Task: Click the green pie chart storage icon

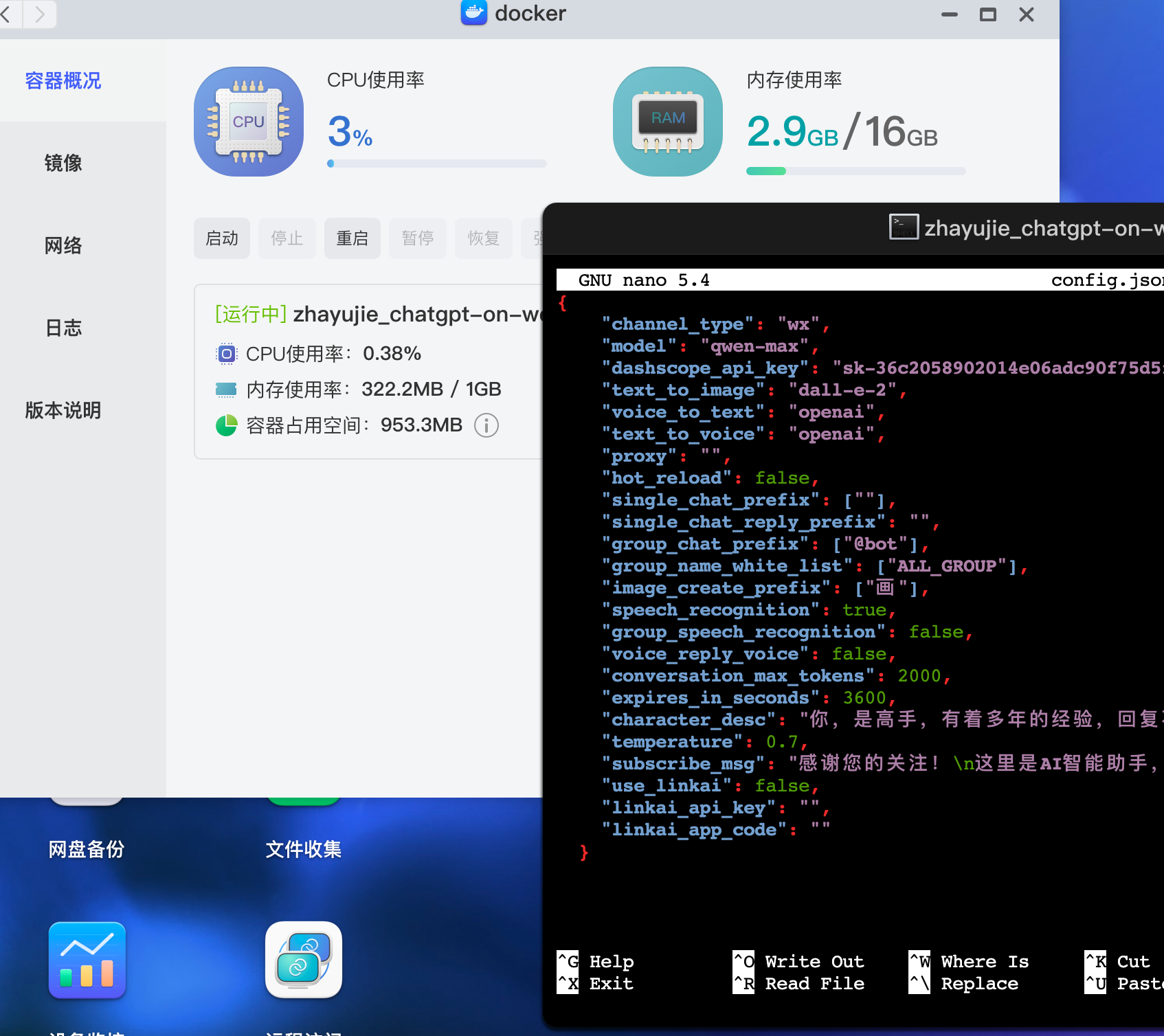Action: point(226,425)
